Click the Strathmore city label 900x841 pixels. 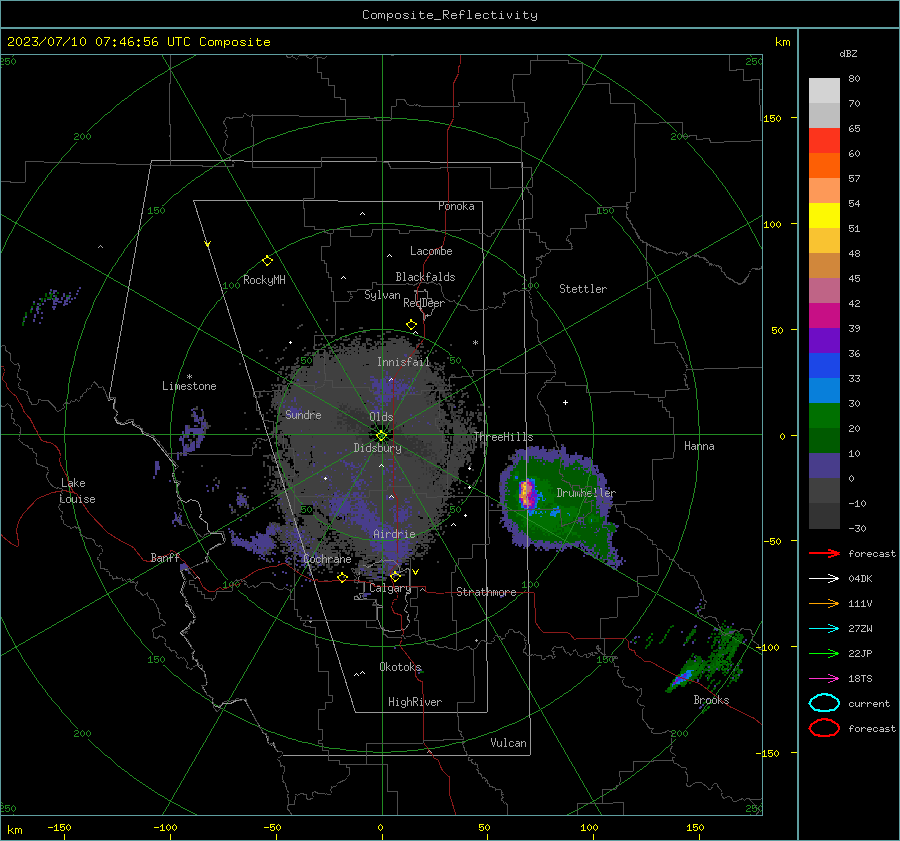486,592
